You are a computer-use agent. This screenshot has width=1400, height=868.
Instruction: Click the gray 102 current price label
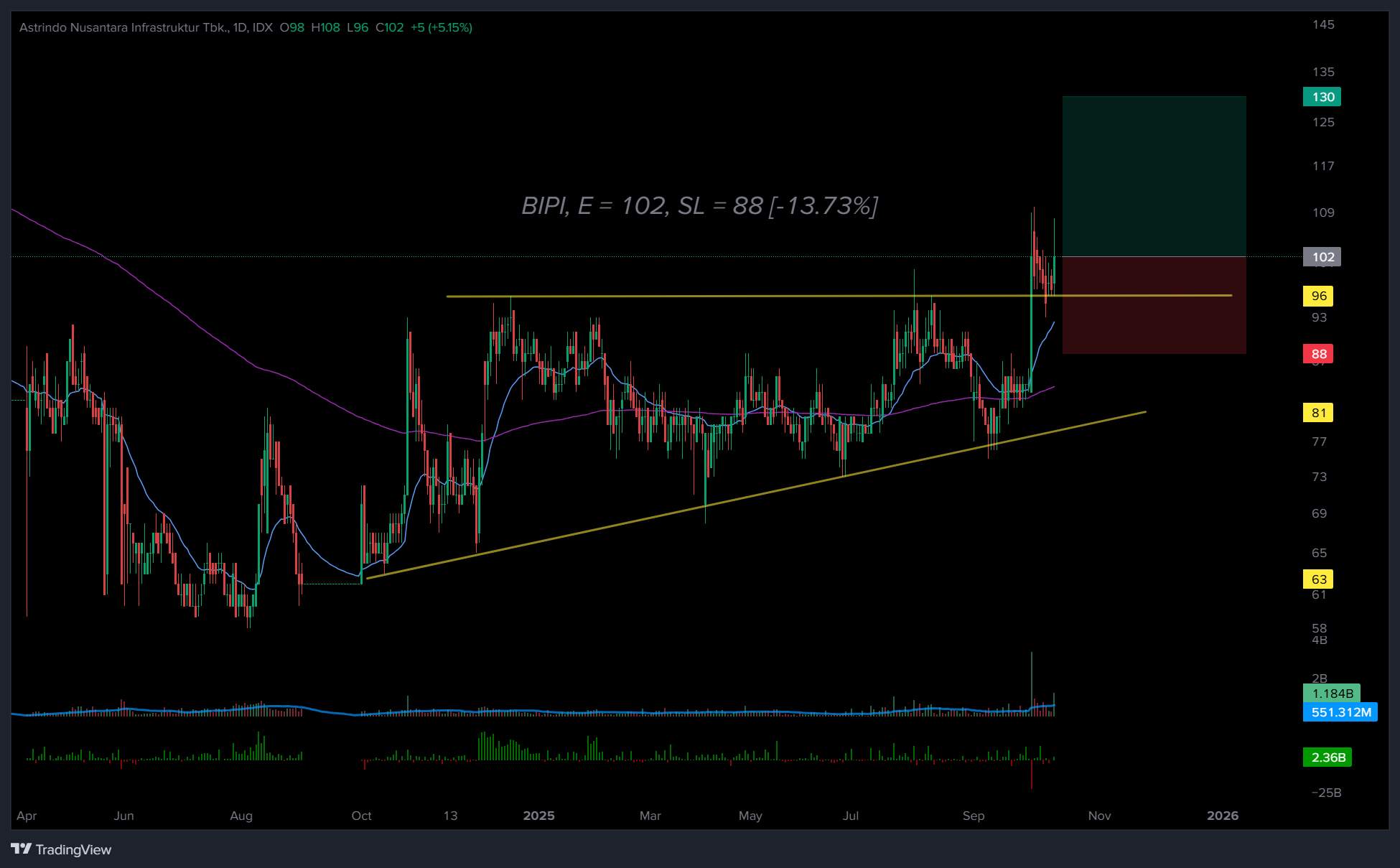tap(1322, 257)
